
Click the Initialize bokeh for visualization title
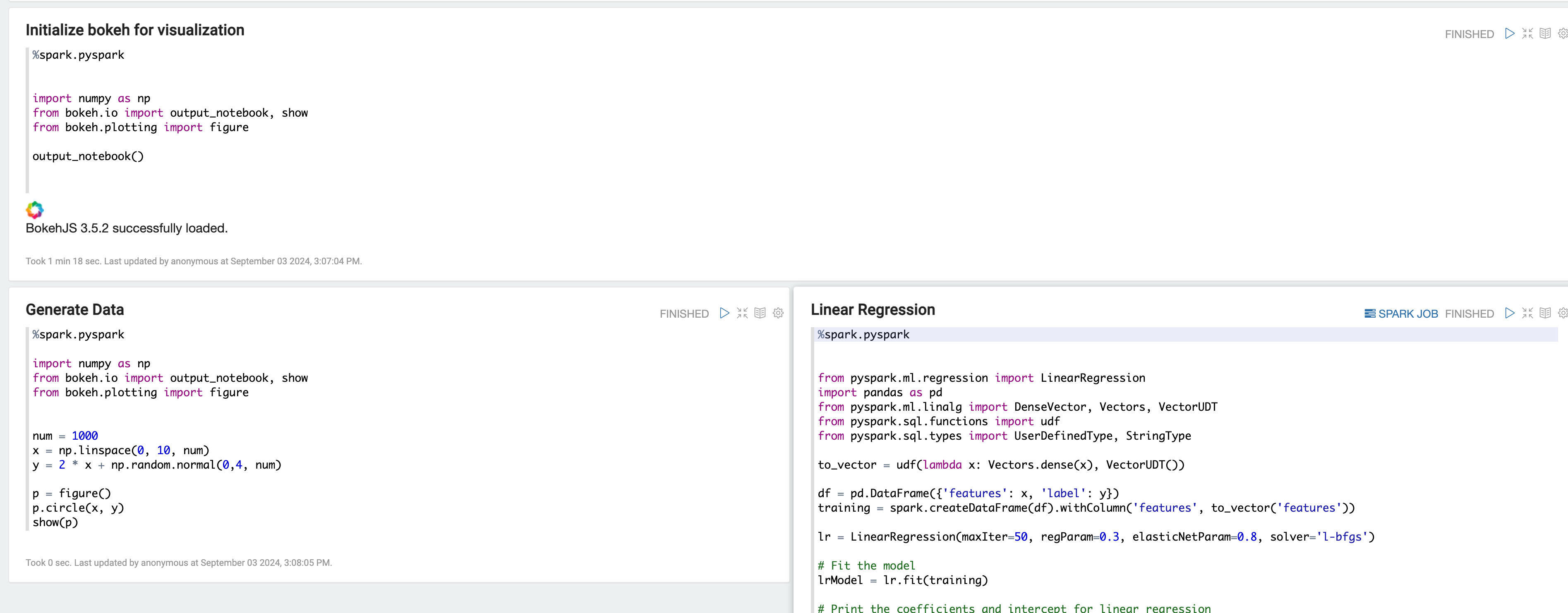click(134, 31)
